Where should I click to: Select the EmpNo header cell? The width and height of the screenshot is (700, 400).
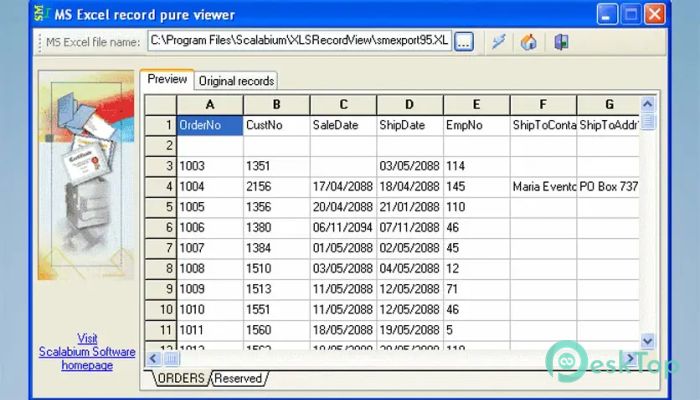click(476, 125)
